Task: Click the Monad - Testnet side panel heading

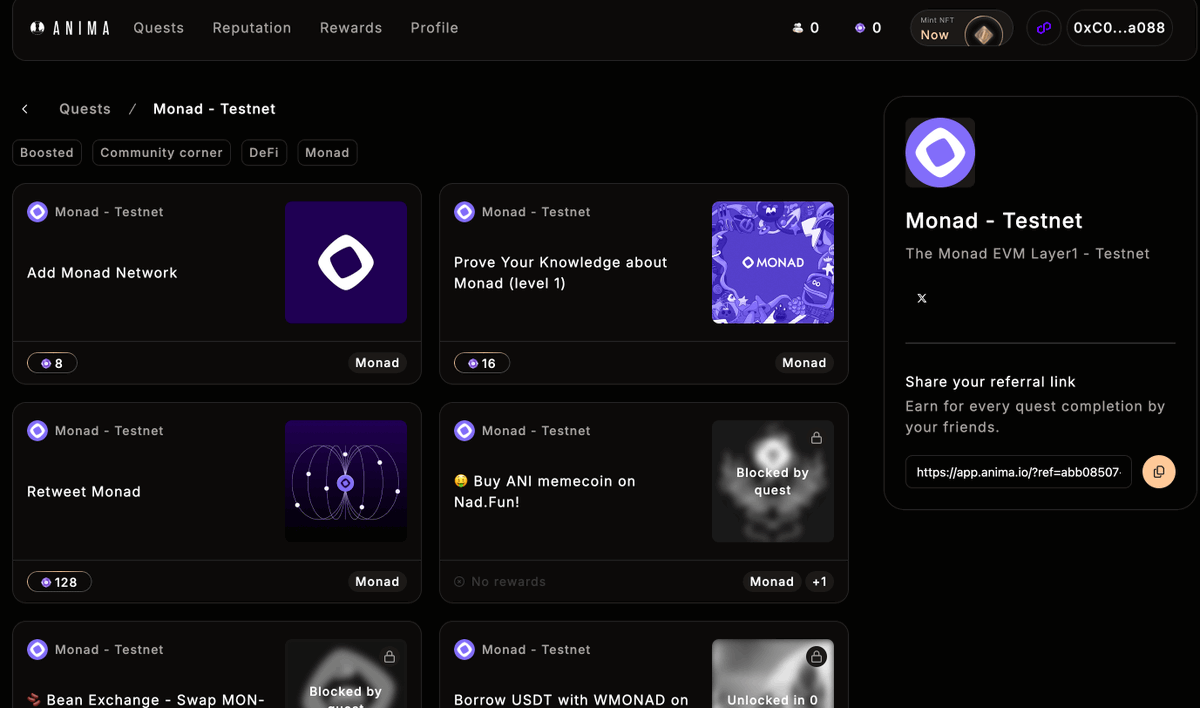Action: coord(994,221)
